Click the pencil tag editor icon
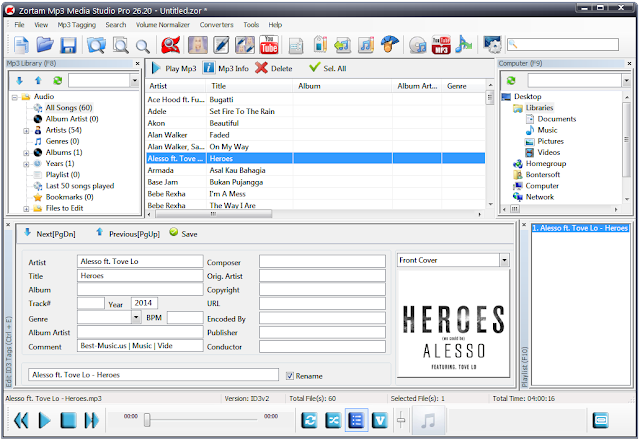640x440 pixels. [x=221, y=45]
